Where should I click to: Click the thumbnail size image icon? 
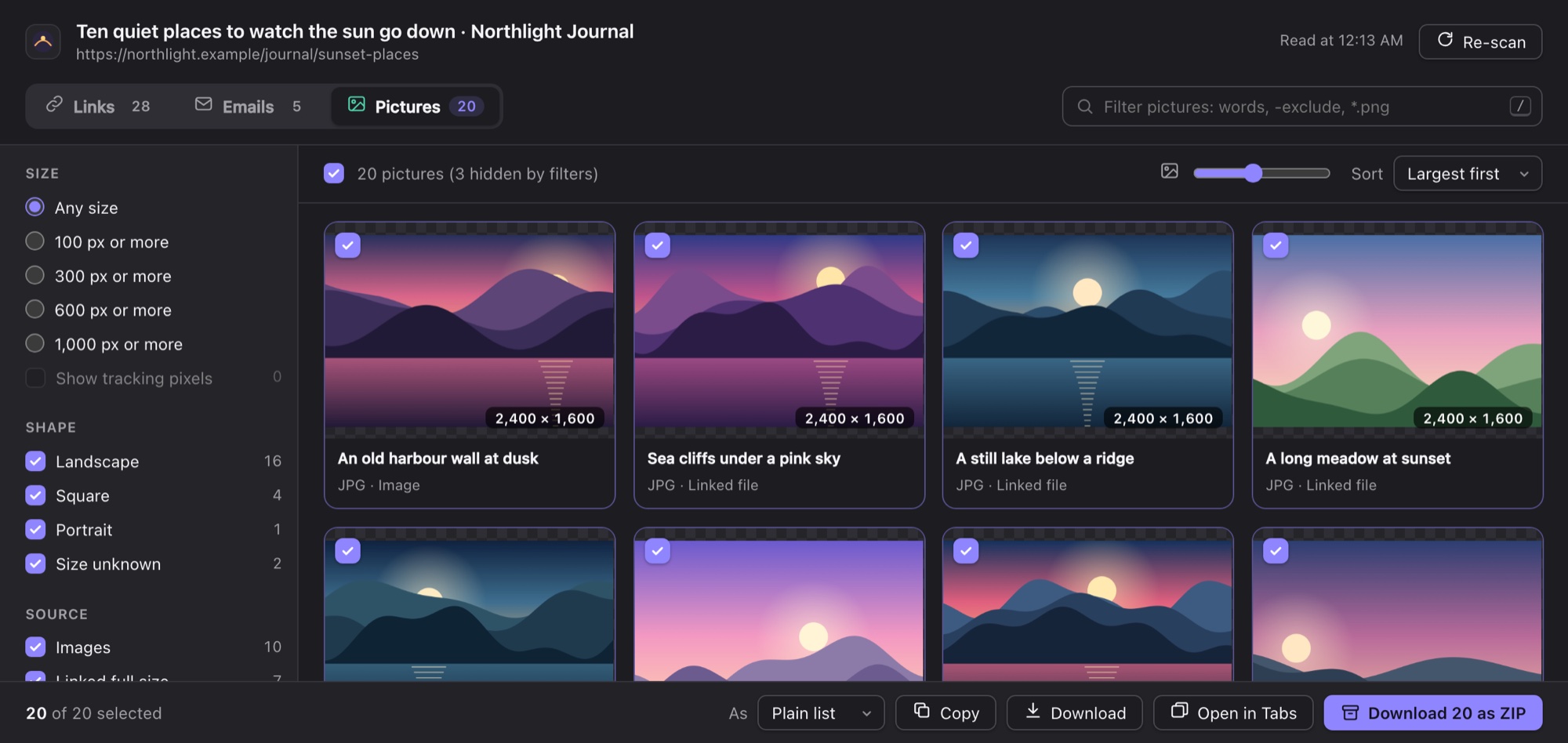click(x=1170, y=171)
